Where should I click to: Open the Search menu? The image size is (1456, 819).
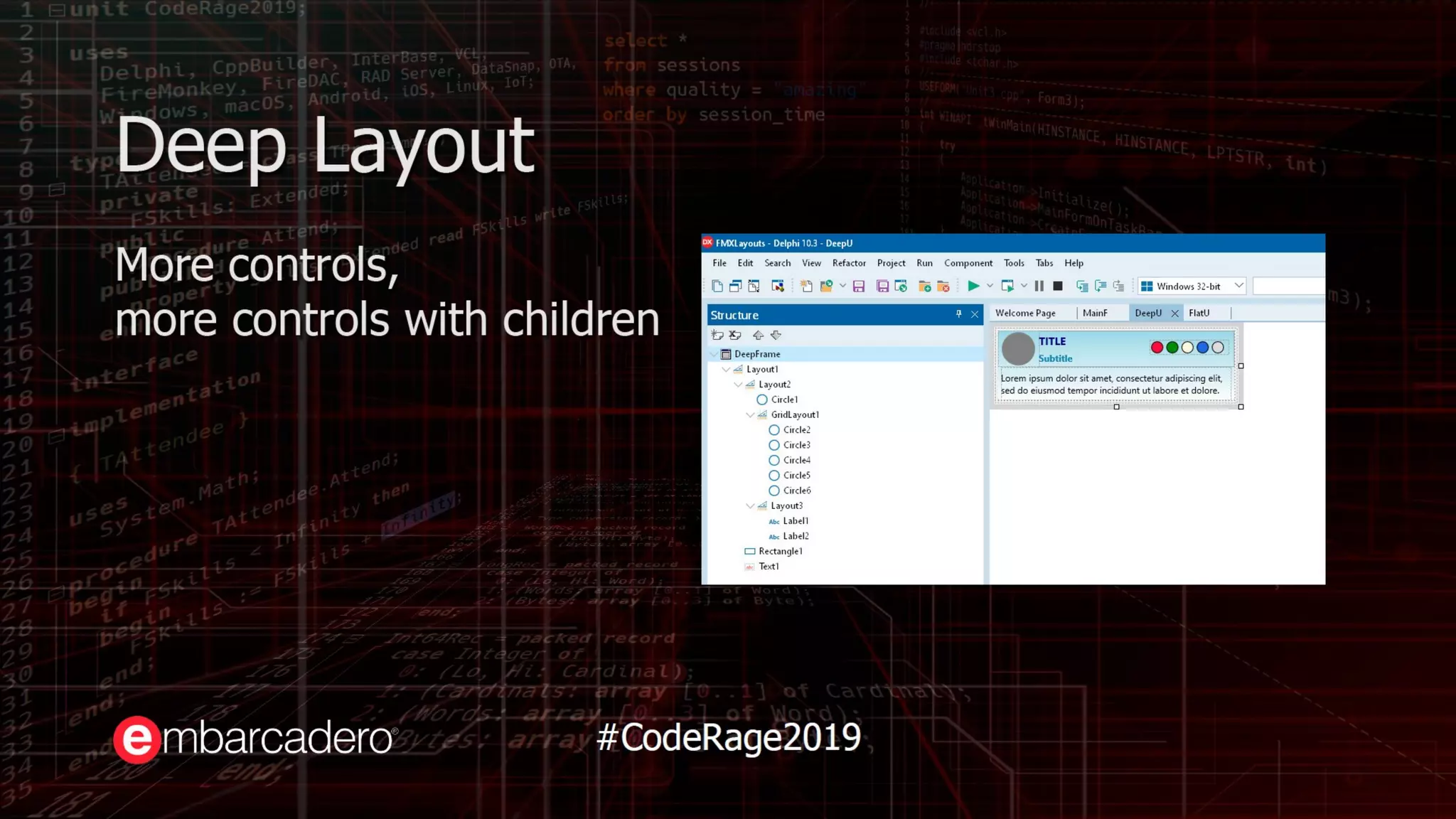777,263
